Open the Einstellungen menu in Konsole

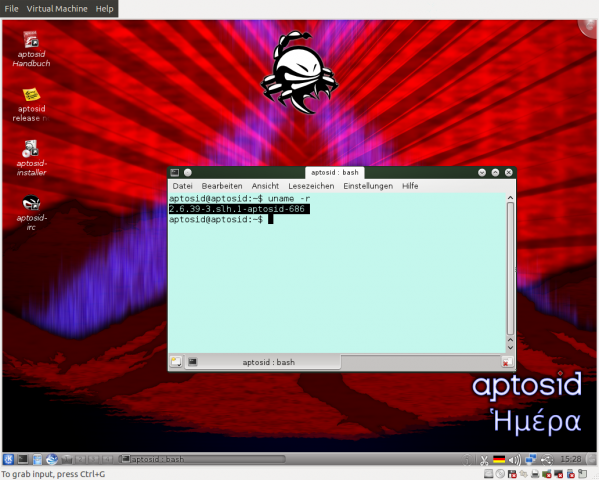[368, 186]
